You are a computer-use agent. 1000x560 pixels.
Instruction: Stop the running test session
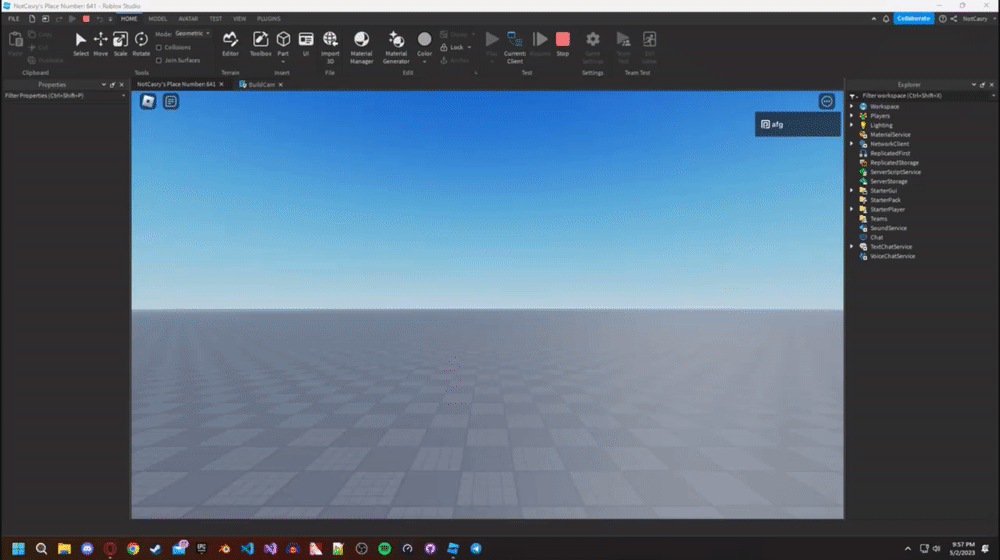tap(562, 44)
